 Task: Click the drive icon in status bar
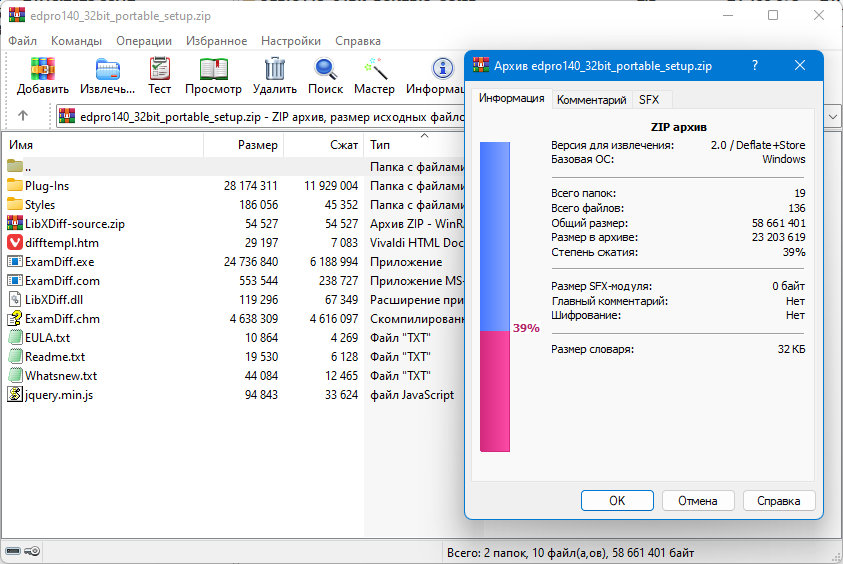click(x=13, y=551)
